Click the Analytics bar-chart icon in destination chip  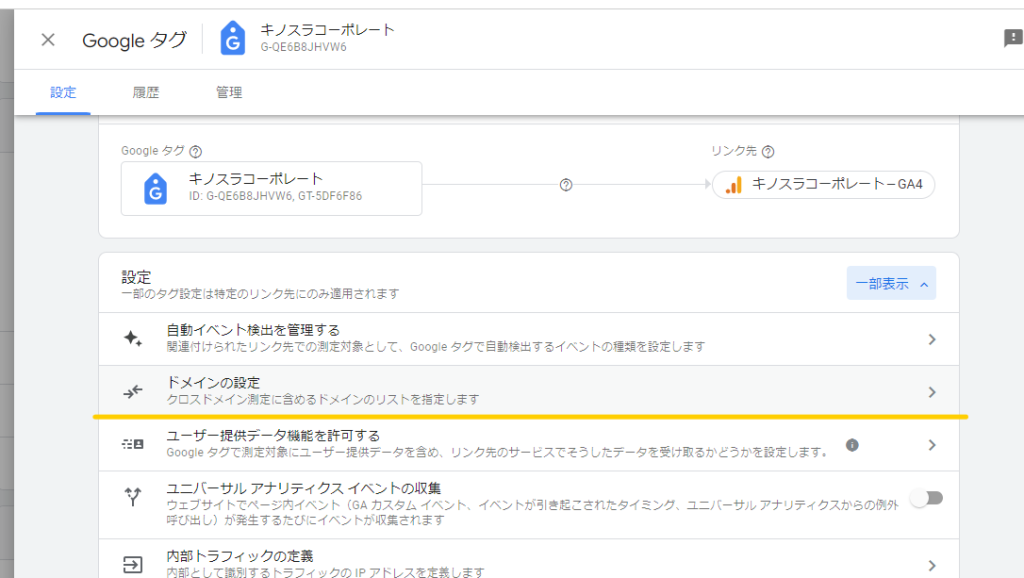pyautogui.click(x=734, y=185)
